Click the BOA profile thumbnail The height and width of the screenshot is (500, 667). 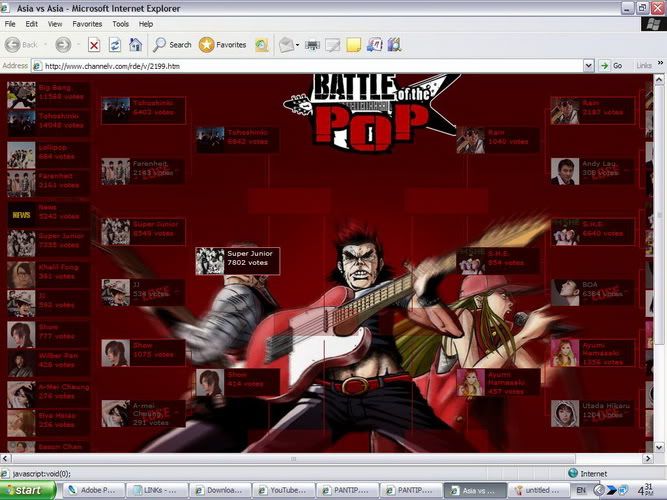coord(565,292)
